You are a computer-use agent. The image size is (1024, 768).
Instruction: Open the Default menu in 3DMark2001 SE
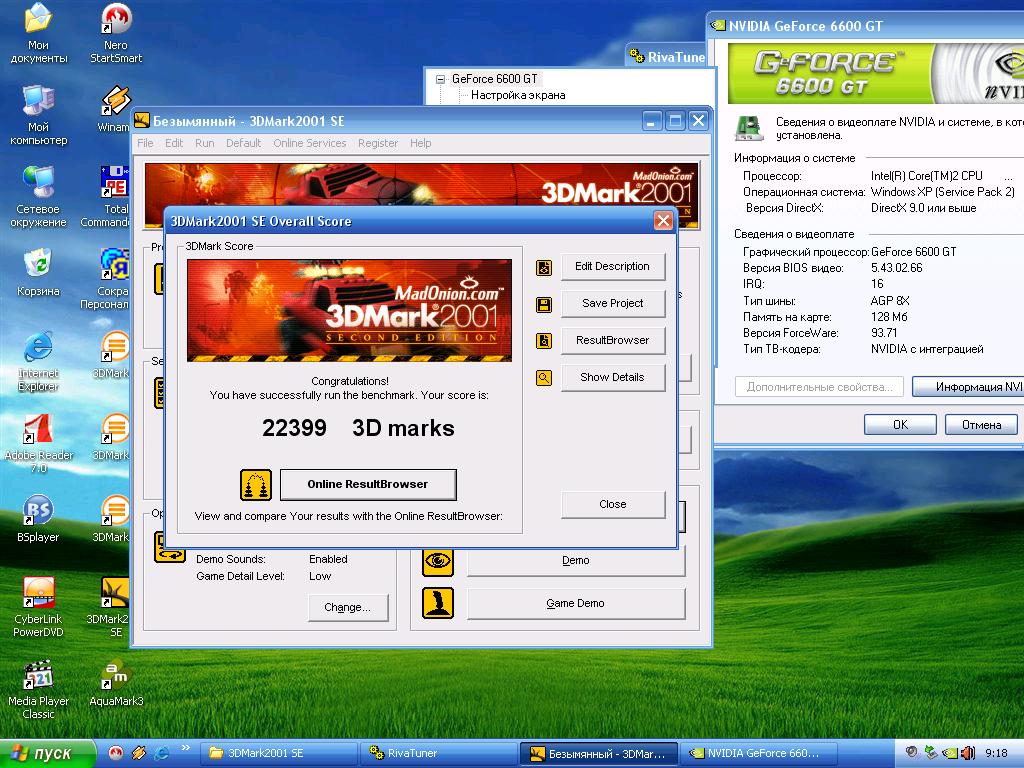coord(243,143)
